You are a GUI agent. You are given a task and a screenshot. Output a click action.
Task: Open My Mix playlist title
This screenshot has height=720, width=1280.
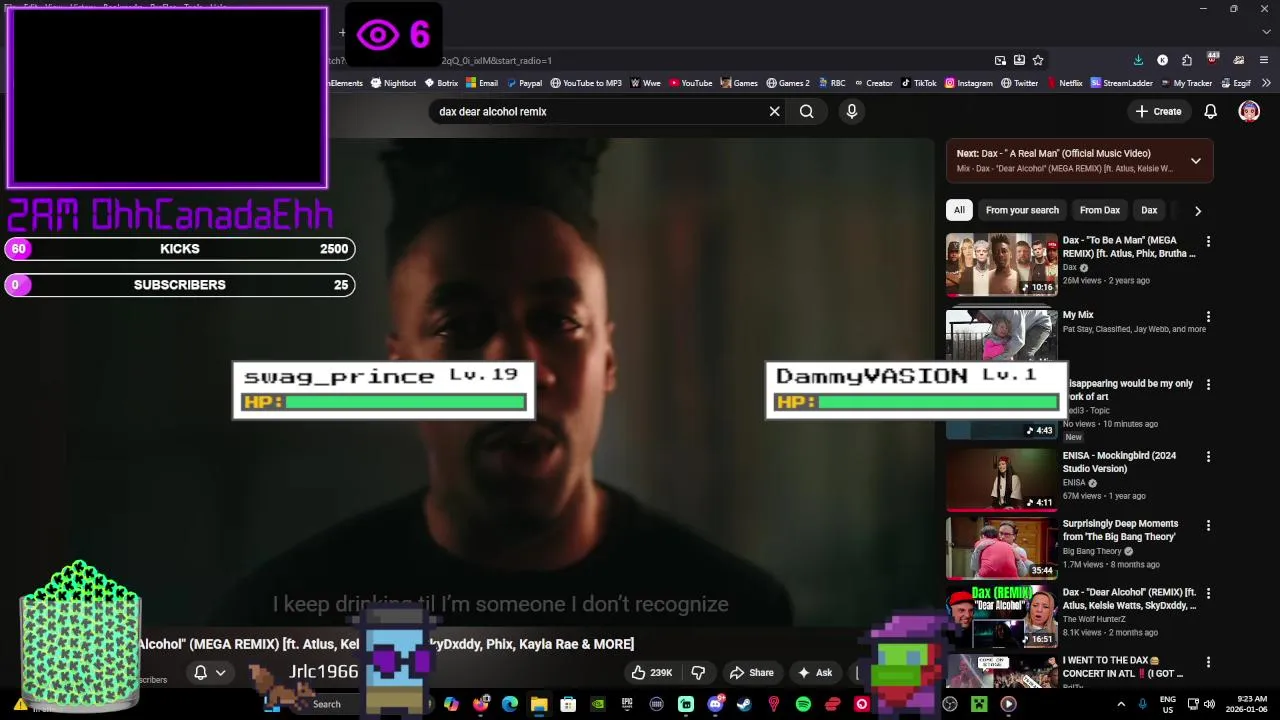coord(1078,315)
